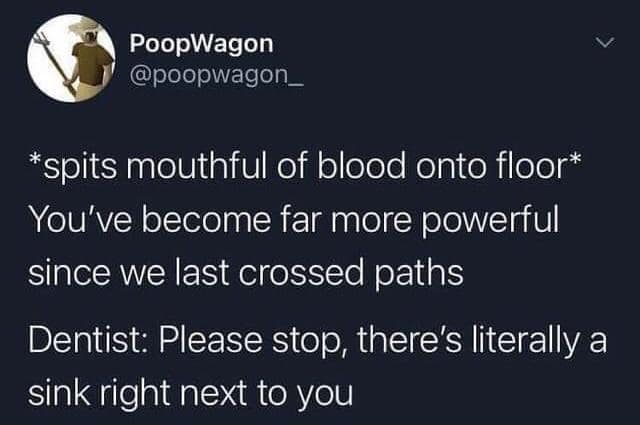This screenshot has height=425, width=640.
Task: Click the word 'blood' in the tweet
Action: pos(361,167)
